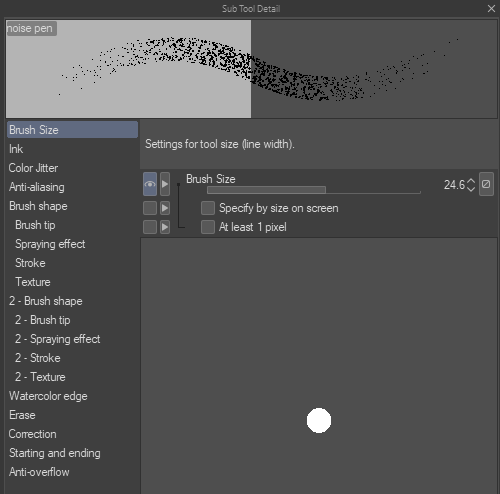This screenshot has width=500, height=494.
Task: Select Brush Size category
Action: (72, 130)
